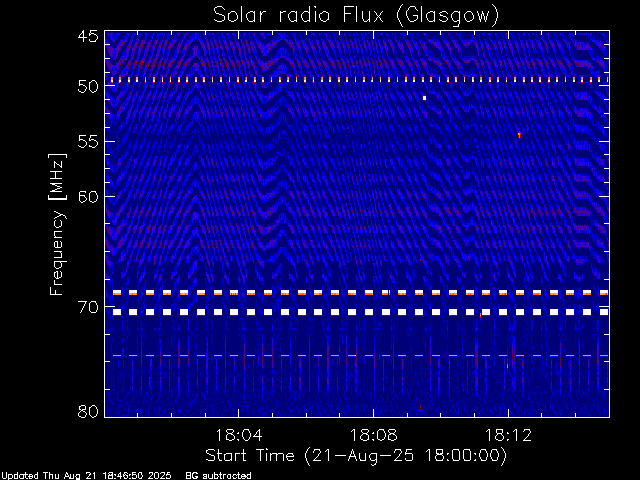Click the 18:08 time label
This screenshot has width=640, height=480.
373,435
